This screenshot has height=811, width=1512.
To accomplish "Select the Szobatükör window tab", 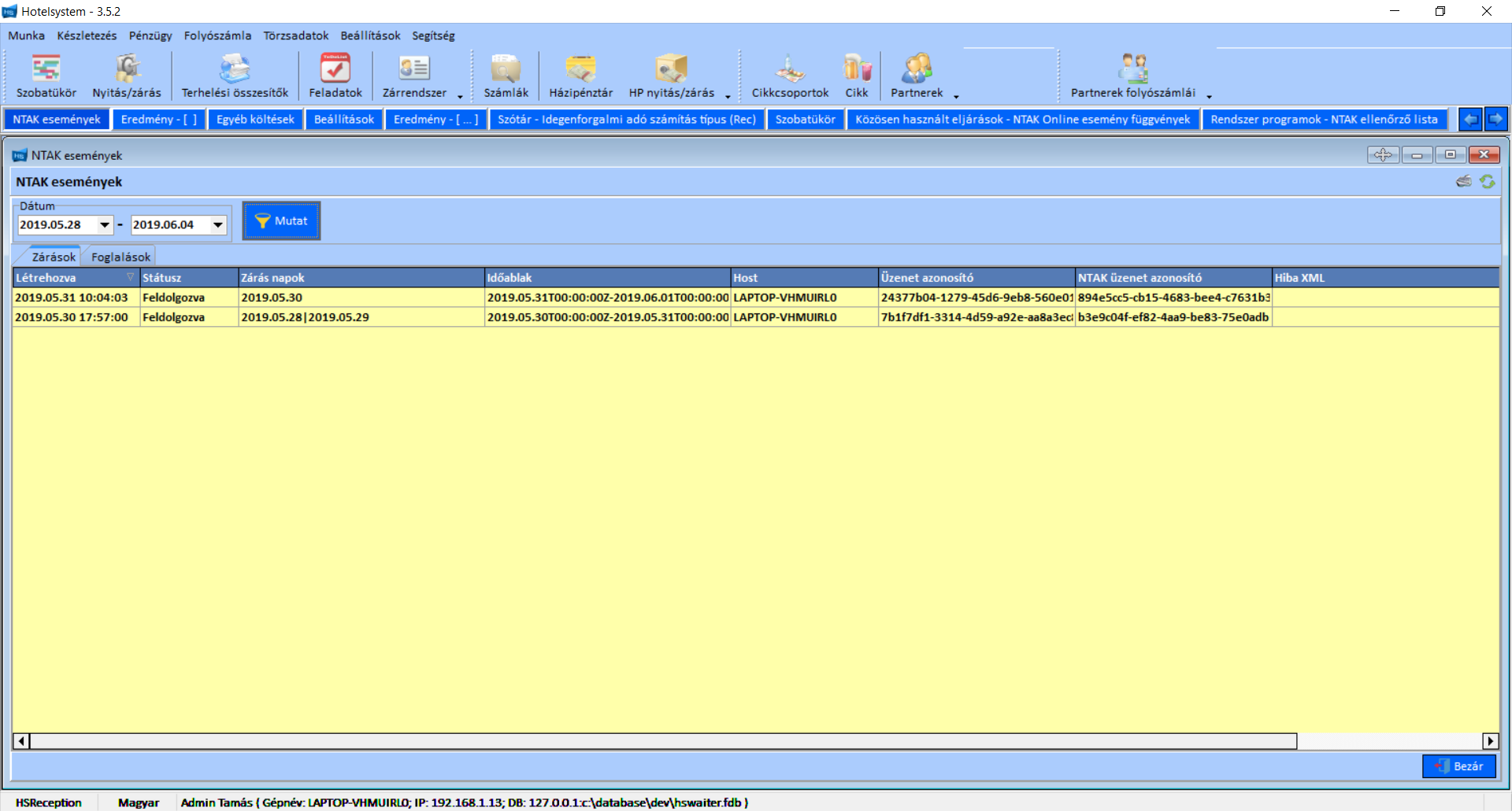I will pyautogui.click(x=805, y=120).
